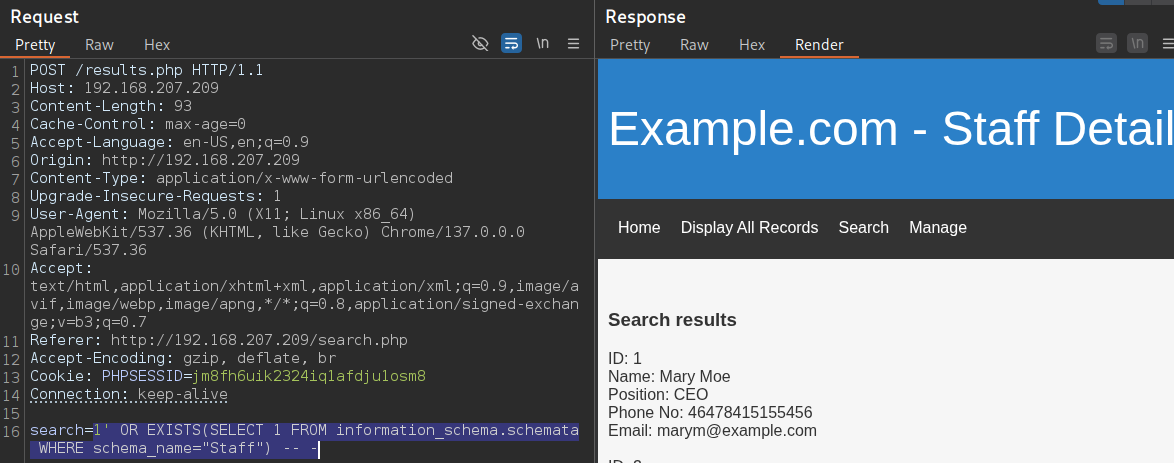
Task: Toggle line wrap icon in Response panel
Action: (1107, 43)
